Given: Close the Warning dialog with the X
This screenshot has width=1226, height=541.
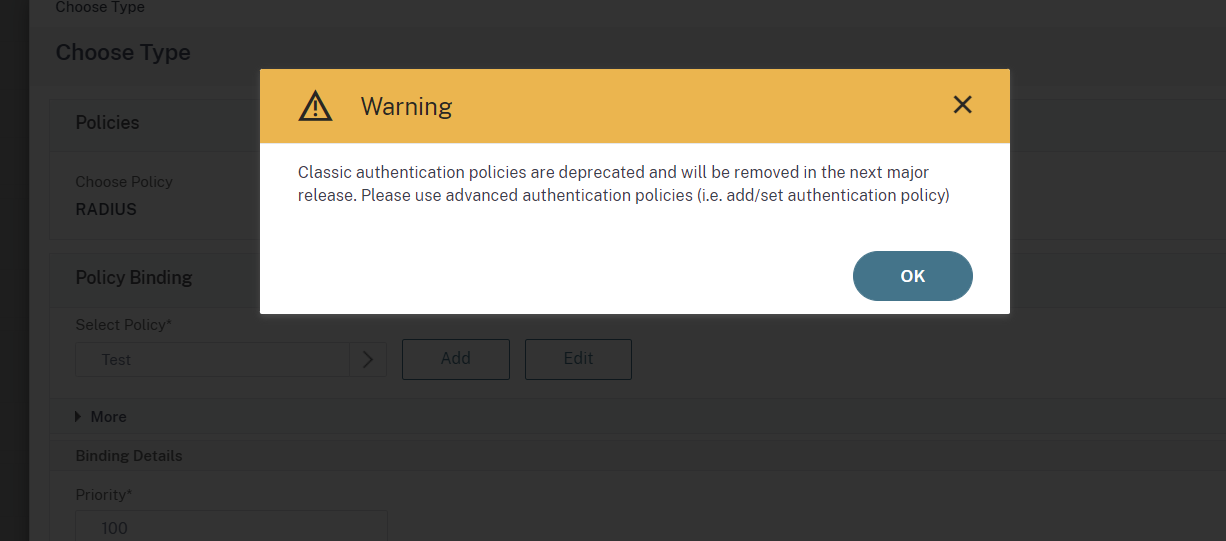Looking at the screenshot, I should [962, 105].
